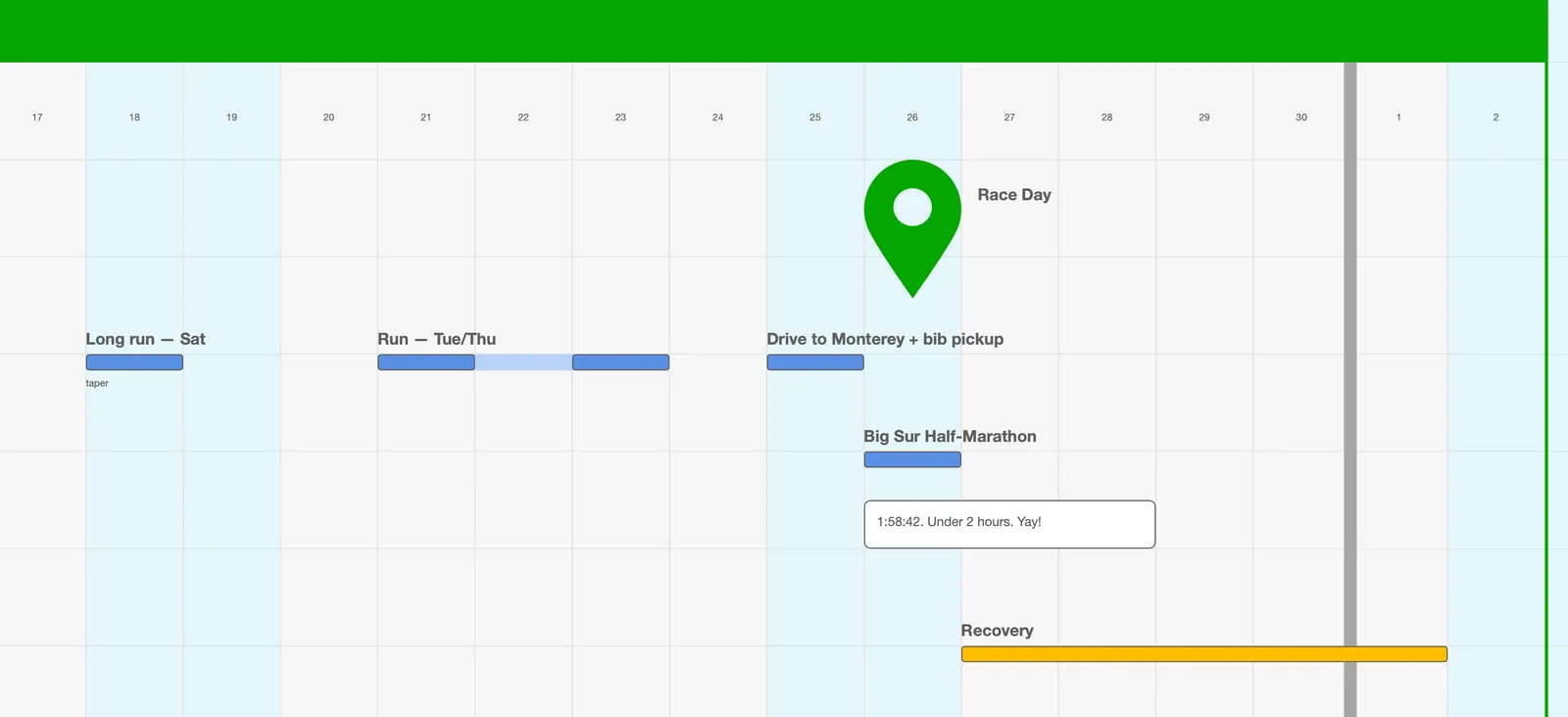Click the Run — Tue/Thu title

[x=437, y=339]
